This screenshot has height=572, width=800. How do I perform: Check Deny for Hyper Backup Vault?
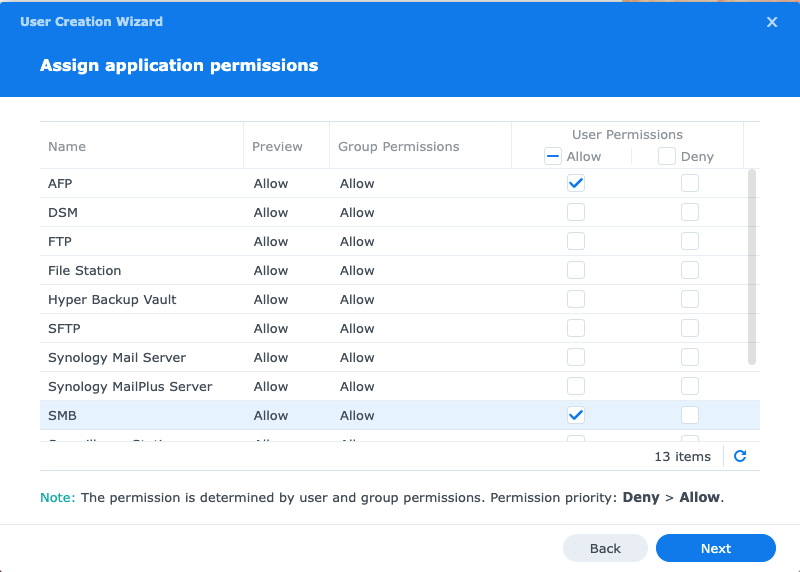690,300
